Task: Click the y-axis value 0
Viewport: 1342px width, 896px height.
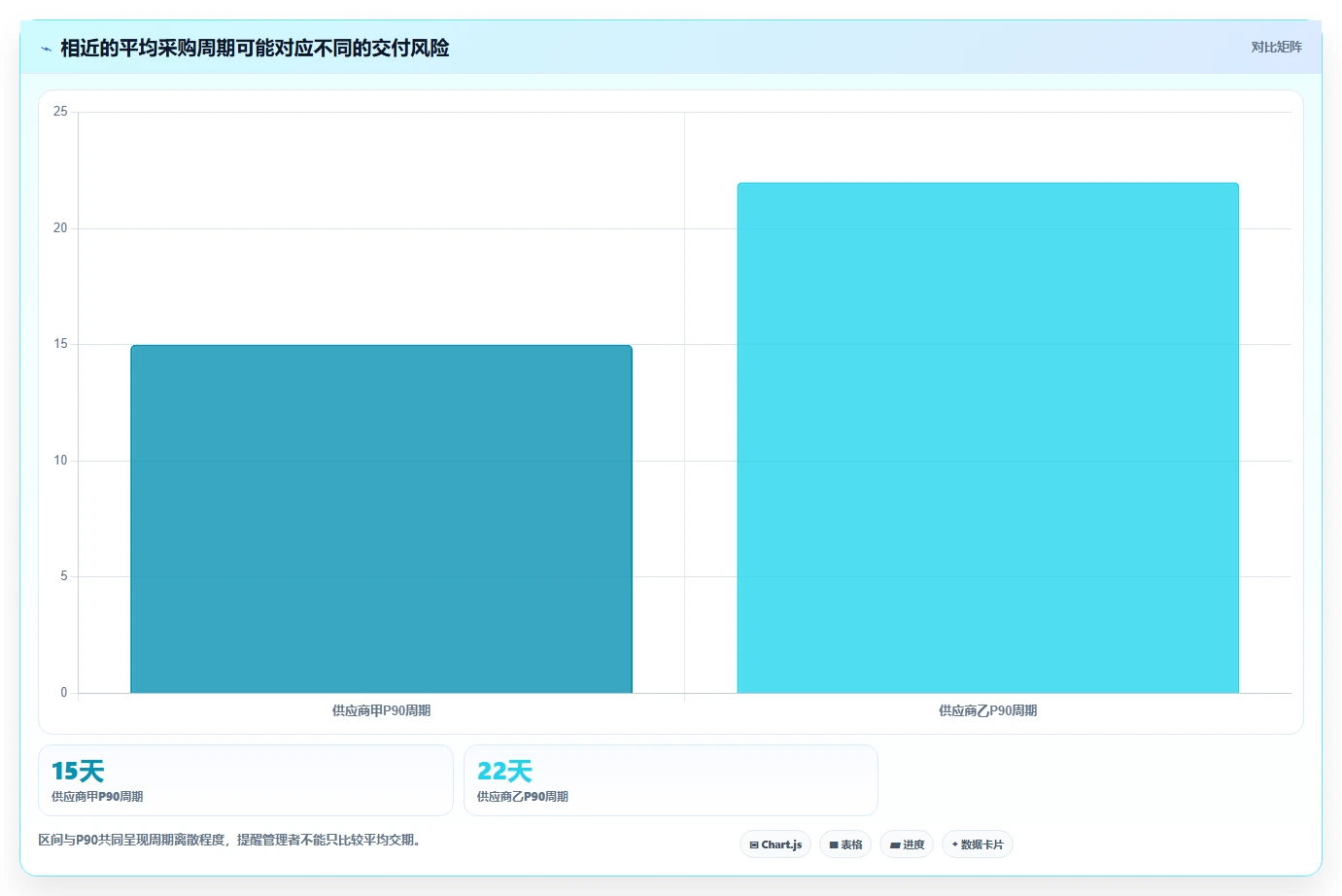Action: (x=64, y=693)
